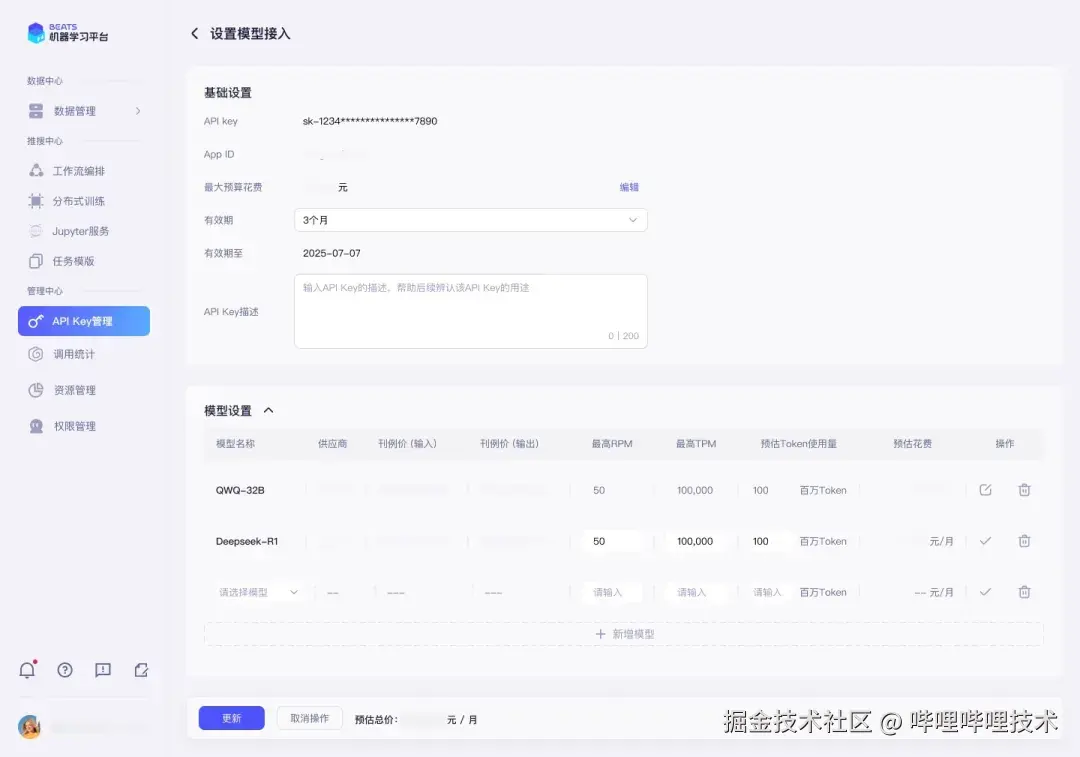Viewport: 1080px width, 757px height.
Task: Open the feedback message icon at bottom left
Action: click(x=103, y=670)
